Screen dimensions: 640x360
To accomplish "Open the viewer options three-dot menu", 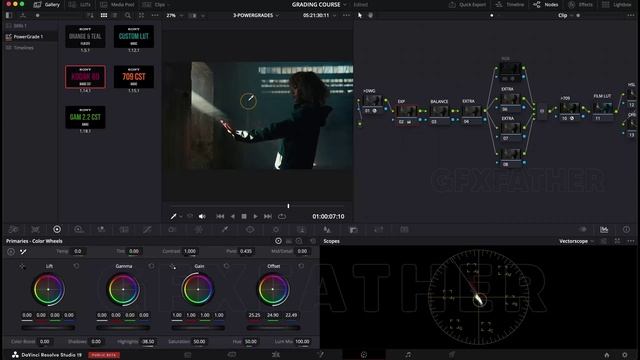I will click(347, 16).
